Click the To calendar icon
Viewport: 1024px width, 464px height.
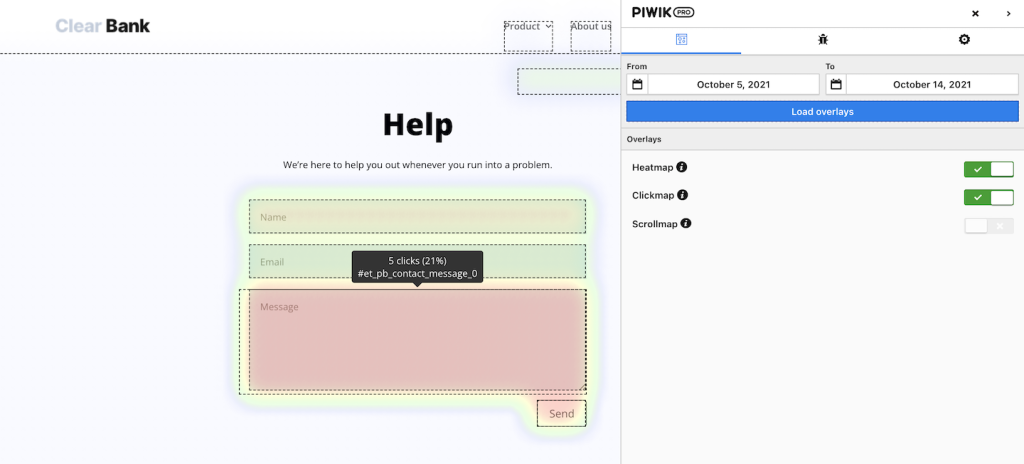pyautogui.click(x=836, y=84)
